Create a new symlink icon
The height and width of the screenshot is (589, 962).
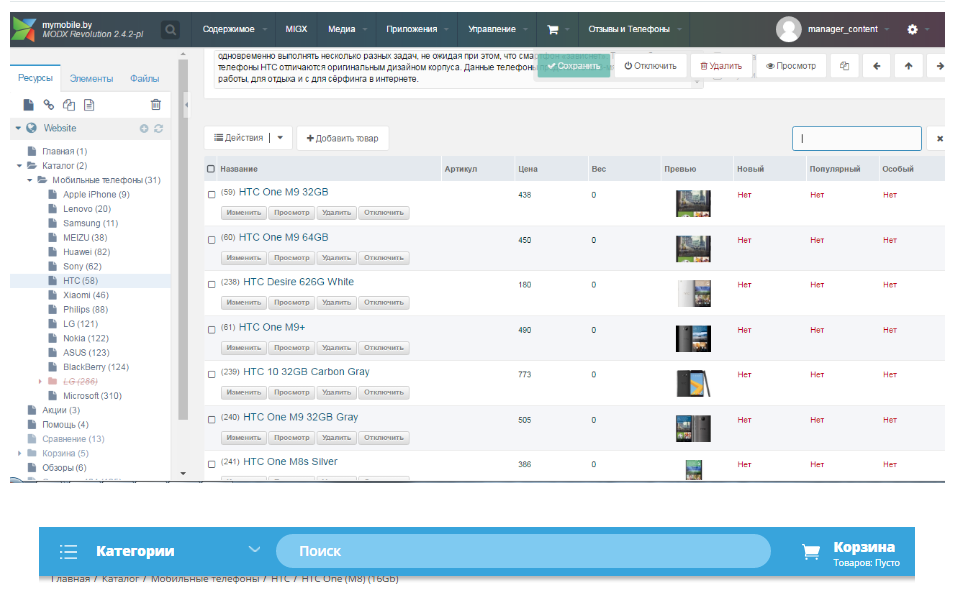pos(69,105)
